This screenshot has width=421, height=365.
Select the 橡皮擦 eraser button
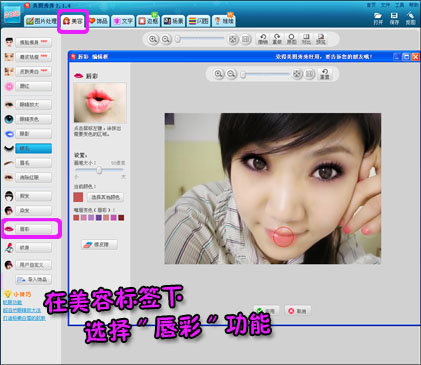pyautogui.click(x=99, y=244)
